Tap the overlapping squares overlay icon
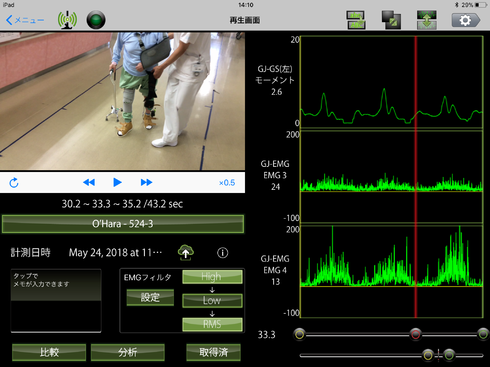This screenshot has height=367, width=490. pos(391,20)
